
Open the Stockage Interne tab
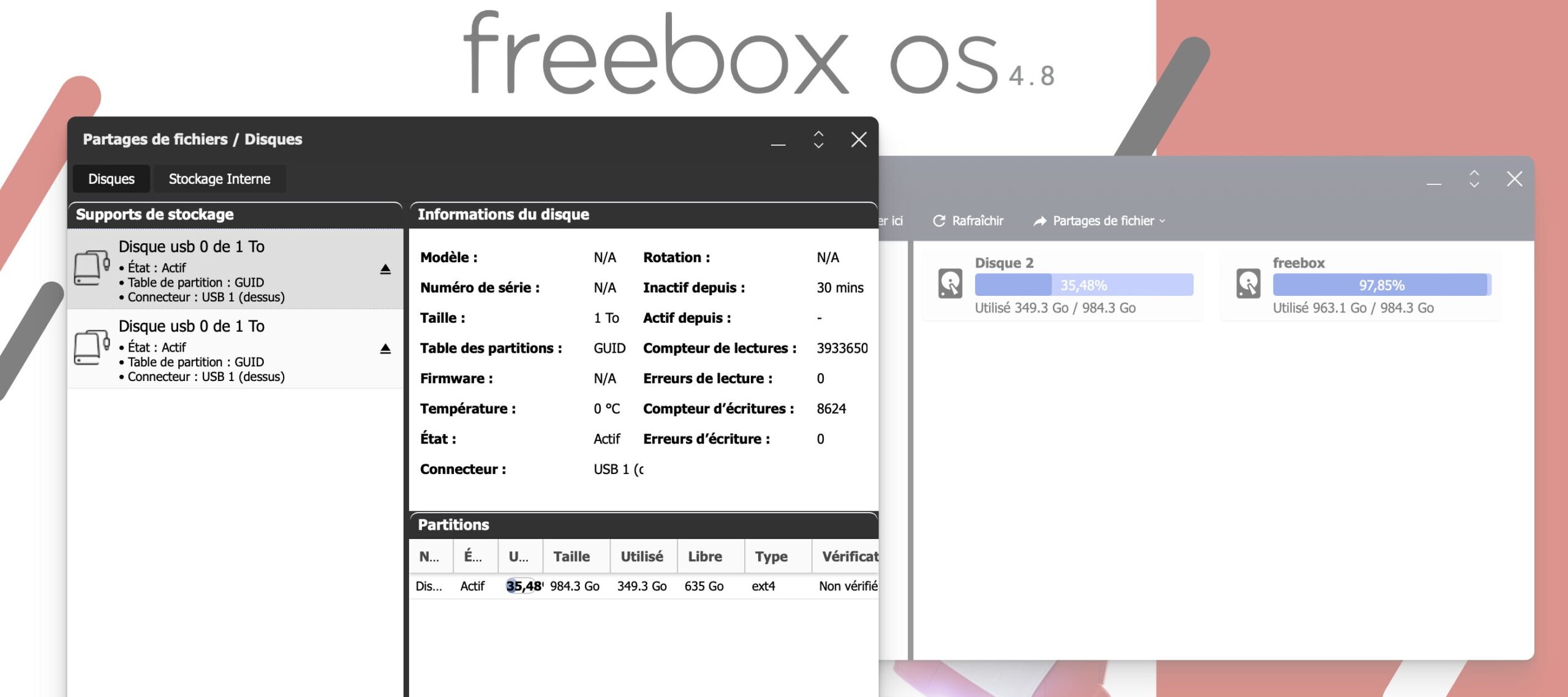(x=219, y=179)
